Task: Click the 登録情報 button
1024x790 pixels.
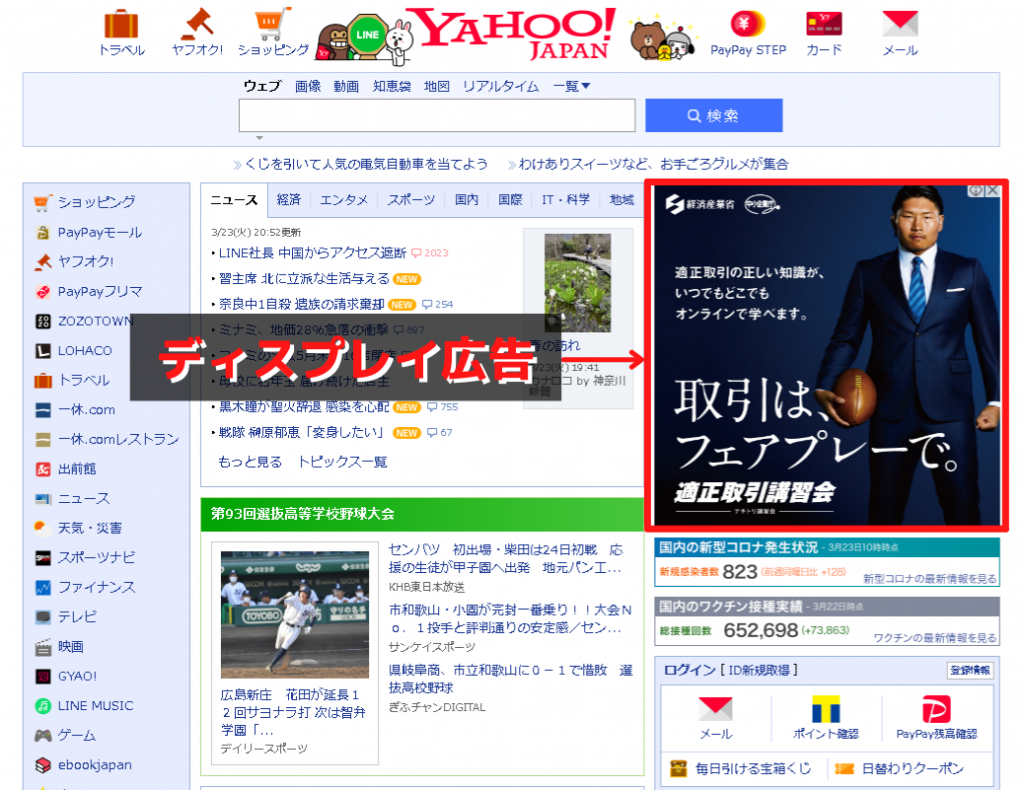Action: [x=970, y=670]
